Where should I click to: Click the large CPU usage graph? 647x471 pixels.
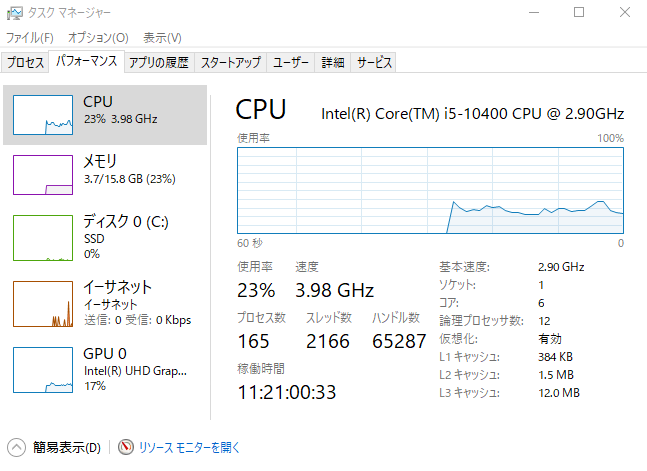point(430,190)
